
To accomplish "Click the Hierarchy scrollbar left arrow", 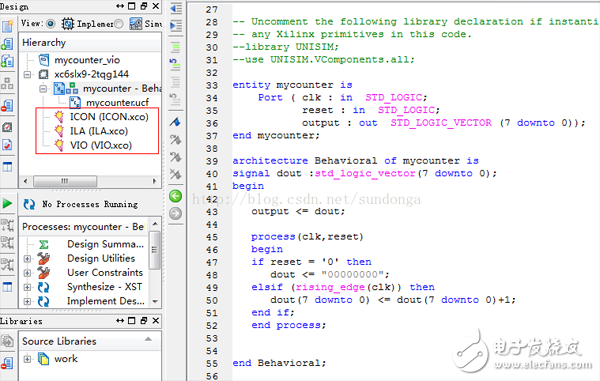I will (25, 181).
